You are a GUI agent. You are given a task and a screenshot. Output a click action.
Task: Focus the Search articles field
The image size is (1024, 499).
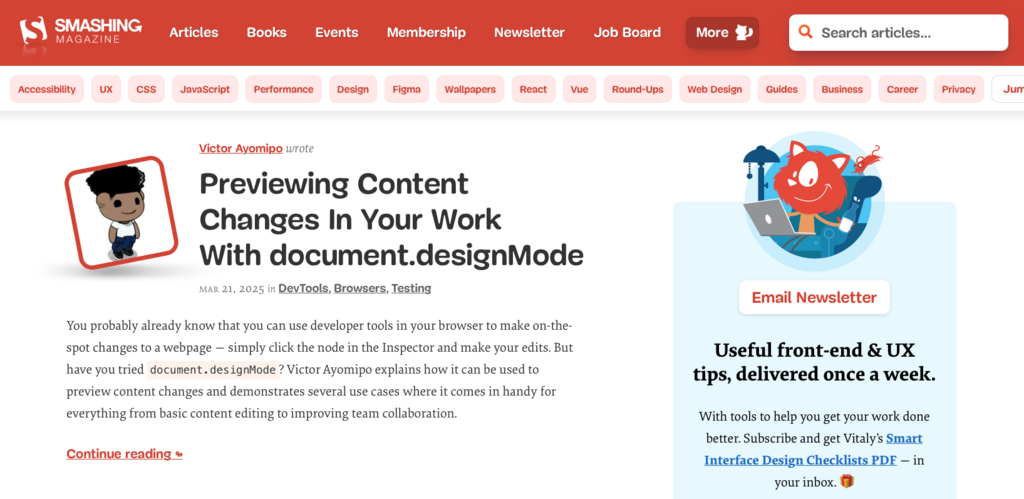[x=899, y=33]
